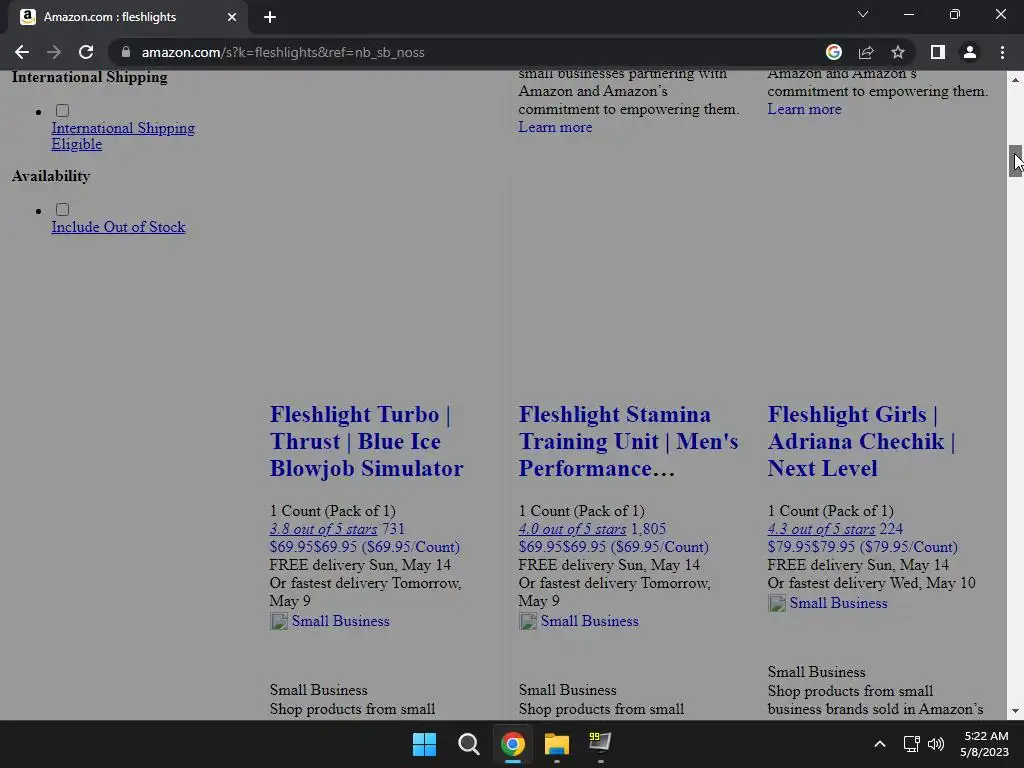Open Chrome's three-dot menu

coord(1002,52)
